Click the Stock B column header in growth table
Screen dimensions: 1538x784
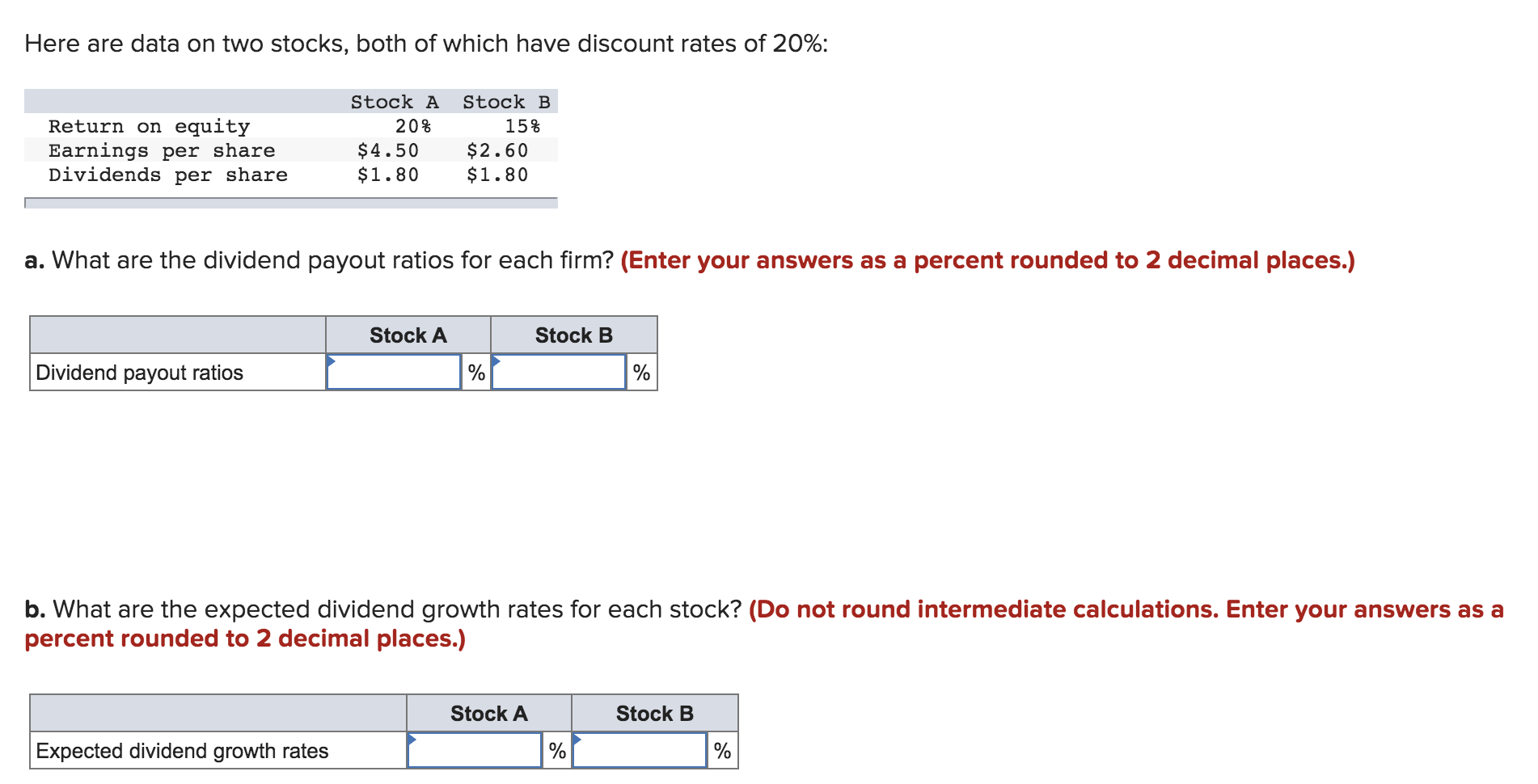point(653,712)
